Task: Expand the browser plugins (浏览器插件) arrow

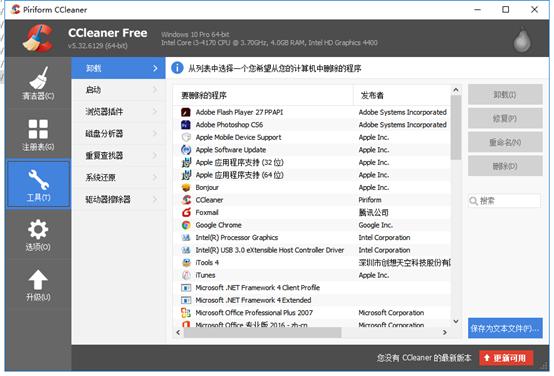Action: 155,112
